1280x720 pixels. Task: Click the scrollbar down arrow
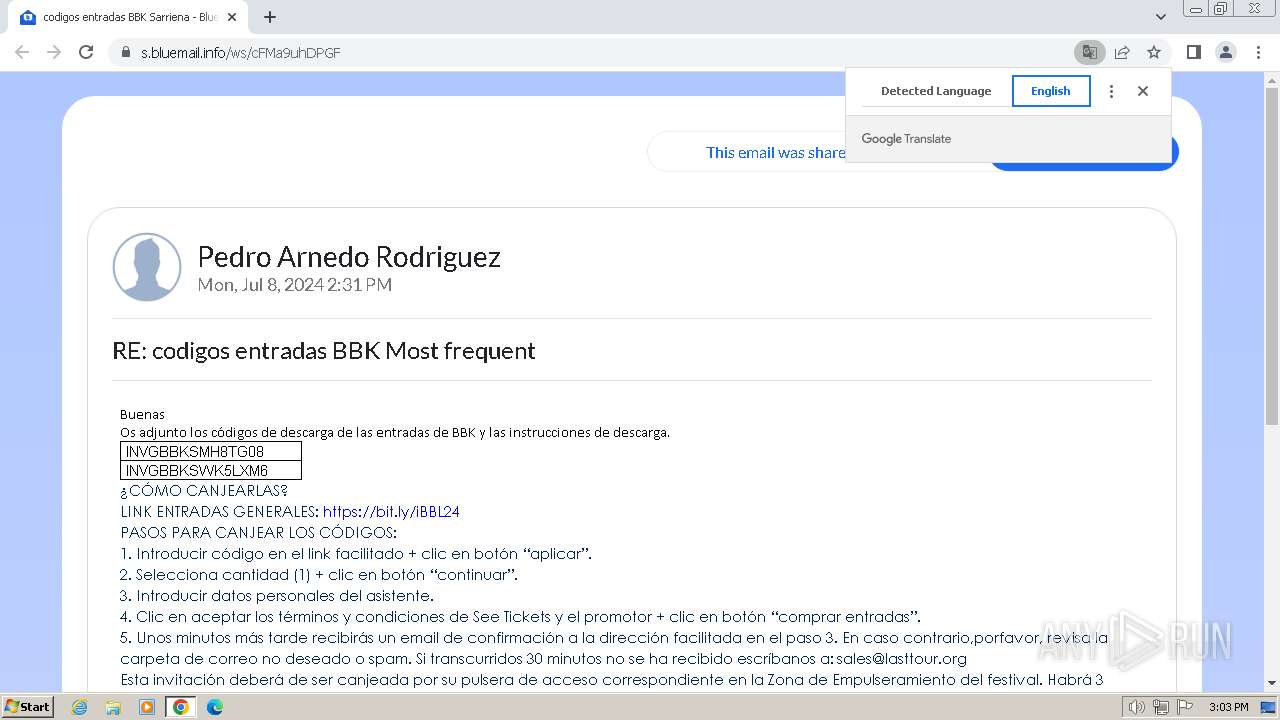tap(1272, 684)
